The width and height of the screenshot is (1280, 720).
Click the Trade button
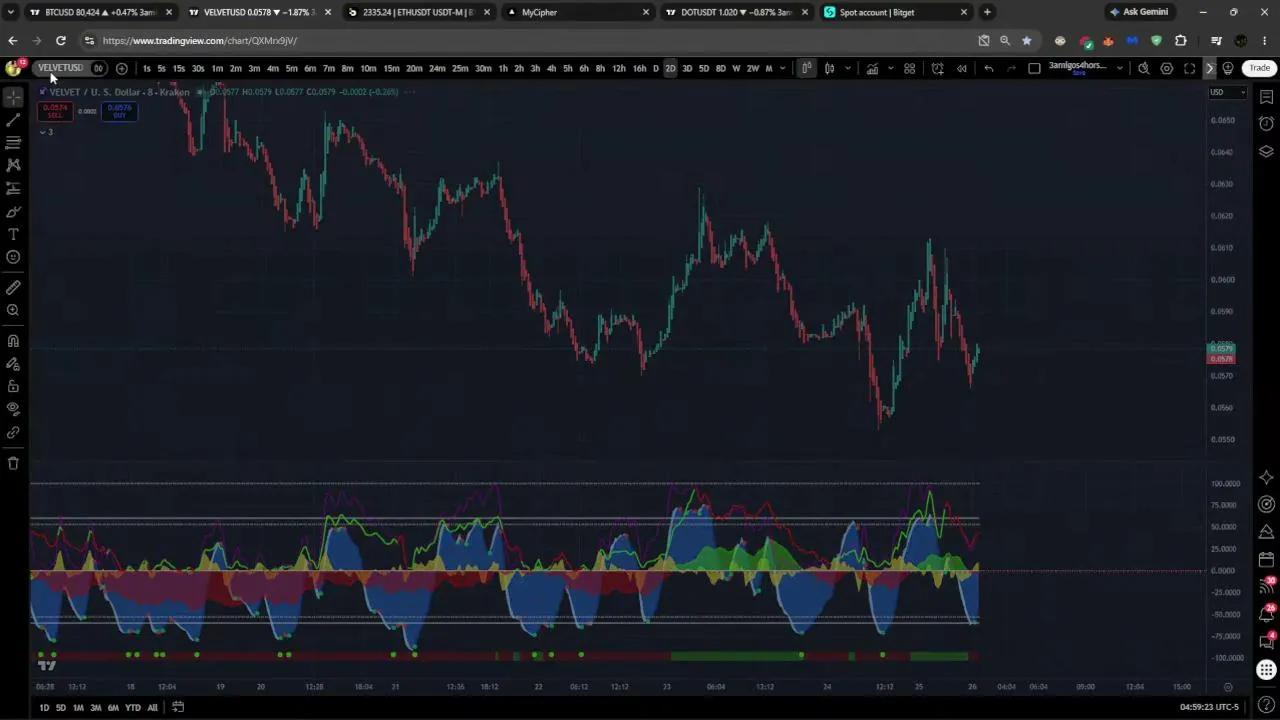click(x=1259, y=68)
